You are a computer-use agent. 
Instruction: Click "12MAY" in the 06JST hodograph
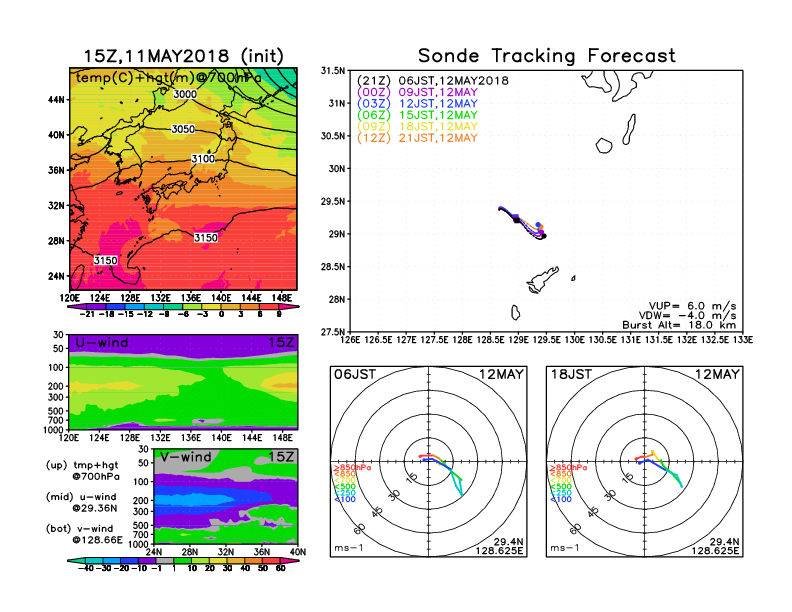[x=501, y=375]
